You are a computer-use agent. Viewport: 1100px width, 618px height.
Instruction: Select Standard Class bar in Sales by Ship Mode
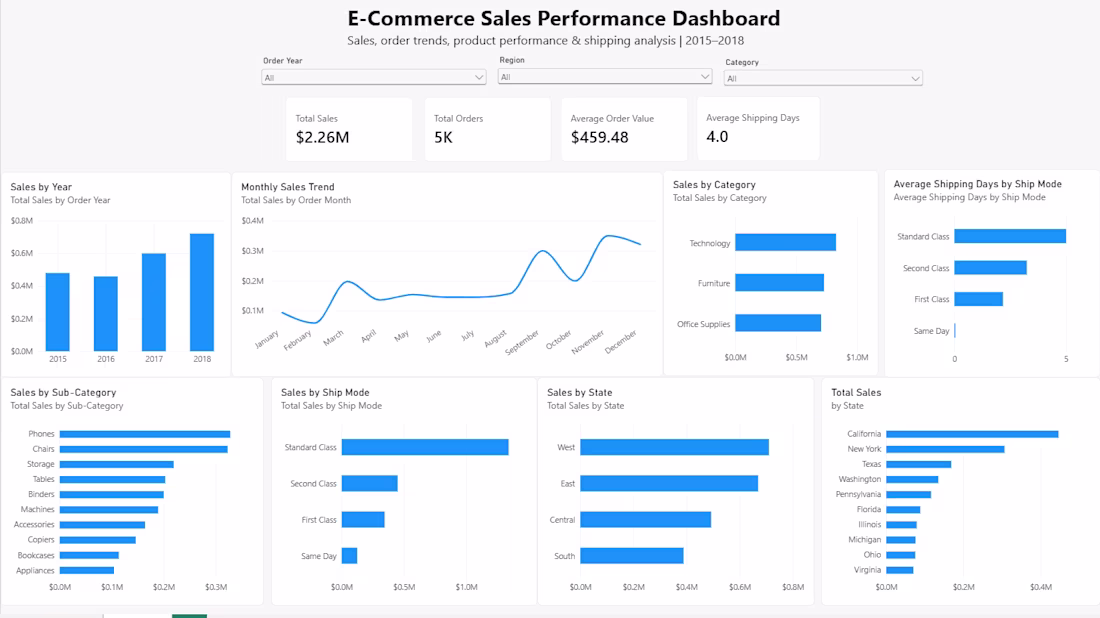[425, 447]
